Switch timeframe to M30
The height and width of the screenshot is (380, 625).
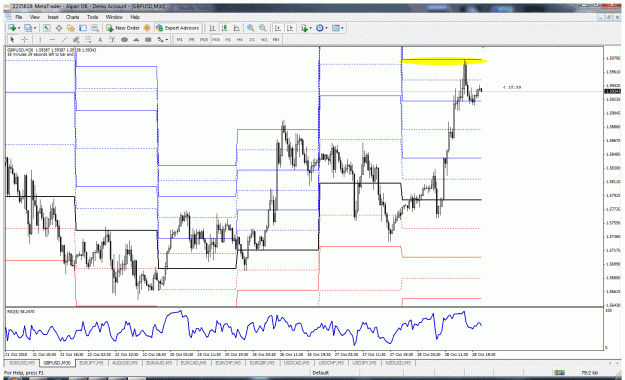[x=216, y=39]
